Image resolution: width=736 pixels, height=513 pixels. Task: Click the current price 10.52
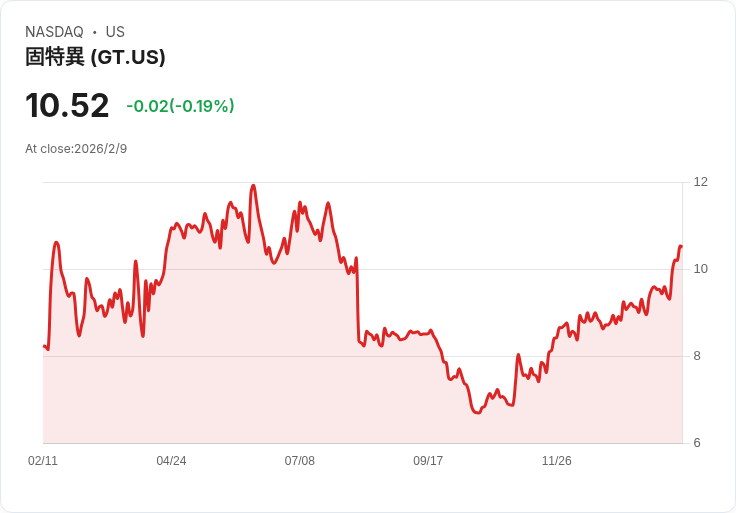[x=67, y=106]
